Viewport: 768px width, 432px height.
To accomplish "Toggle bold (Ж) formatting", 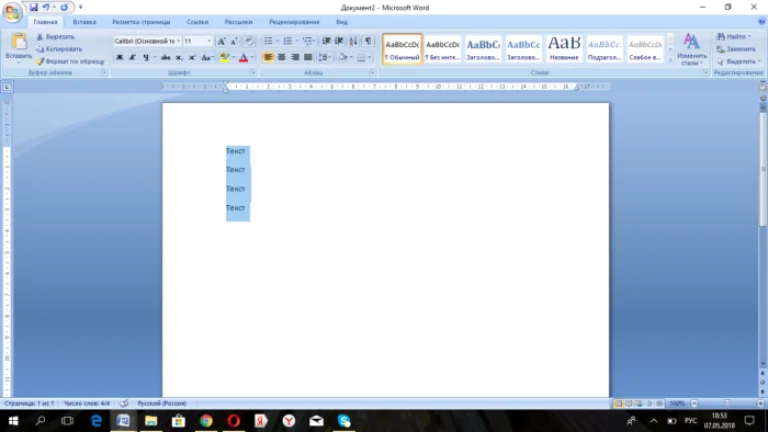I will point(120,57).
